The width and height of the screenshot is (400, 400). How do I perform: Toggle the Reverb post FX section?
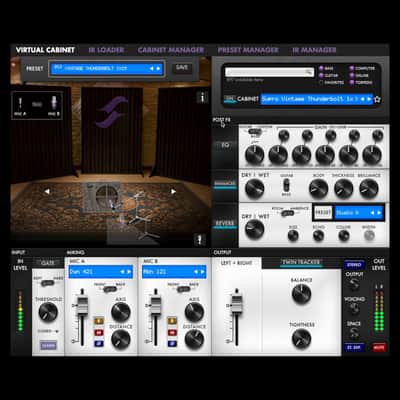point(225,224)
